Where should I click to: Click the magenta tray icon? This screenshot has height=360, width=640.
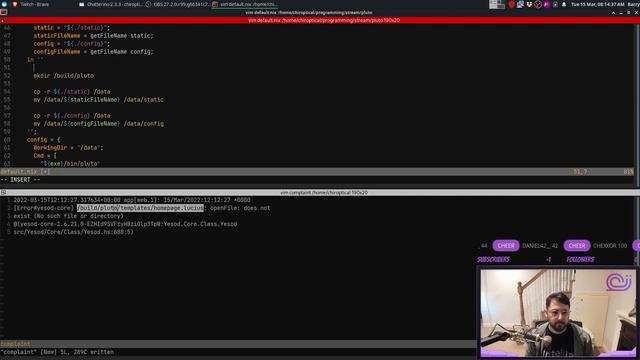547,4
